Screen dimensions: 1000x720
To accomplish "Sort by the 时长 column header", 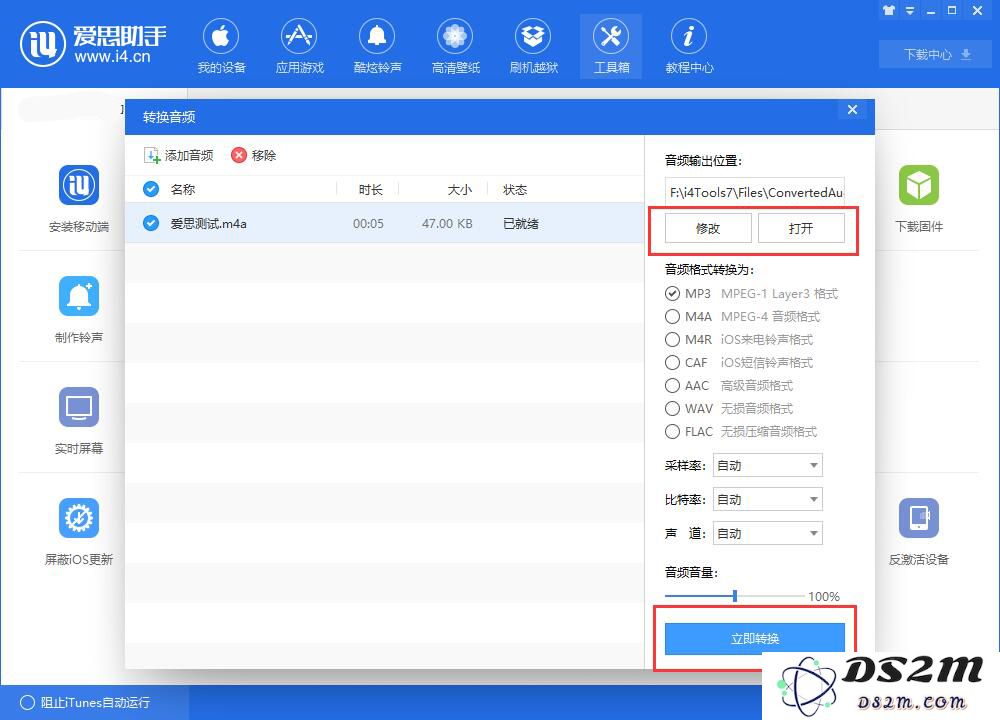I will pyautogui.click(x=371, y=189).
